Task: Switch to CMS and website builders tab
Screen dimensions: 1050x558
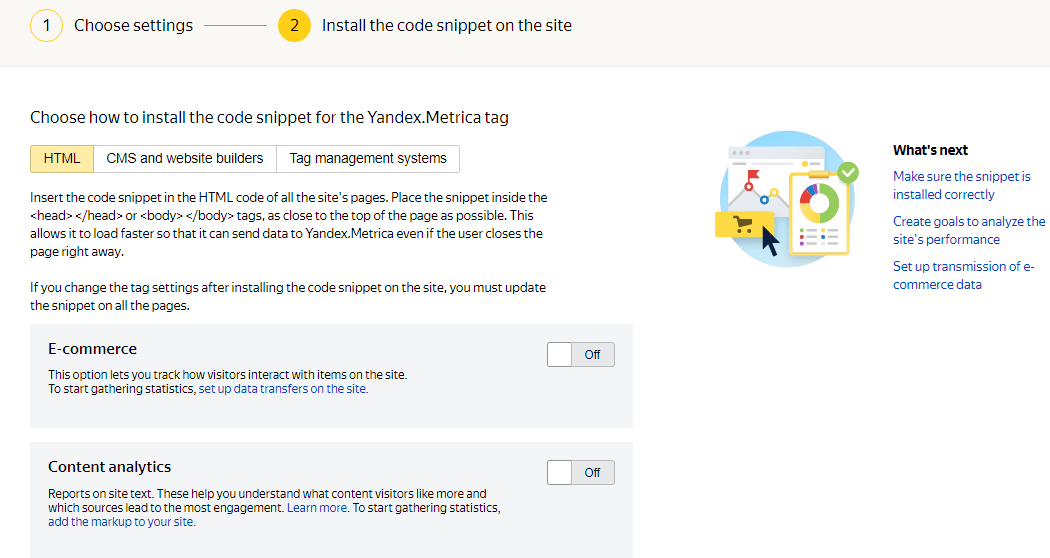Action: [x=185, y=159]
